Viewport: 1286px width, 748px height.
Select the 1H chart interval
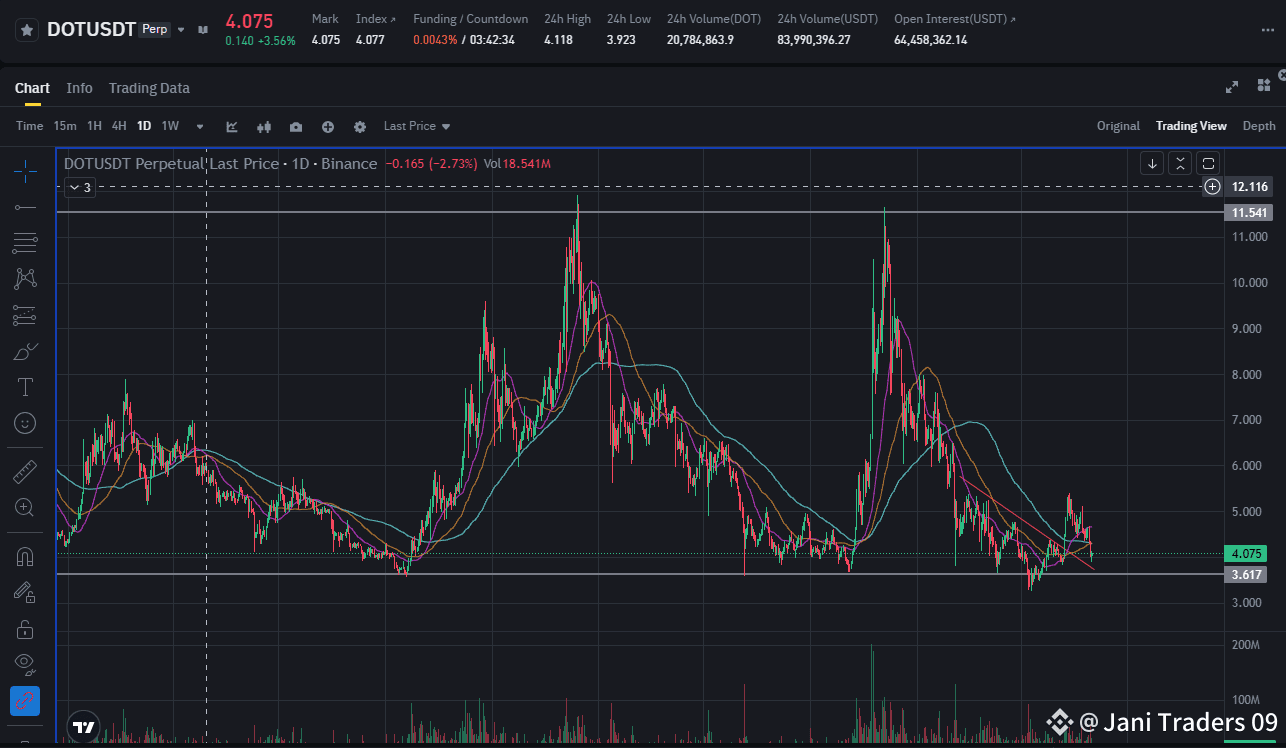[x=94, y=126]
